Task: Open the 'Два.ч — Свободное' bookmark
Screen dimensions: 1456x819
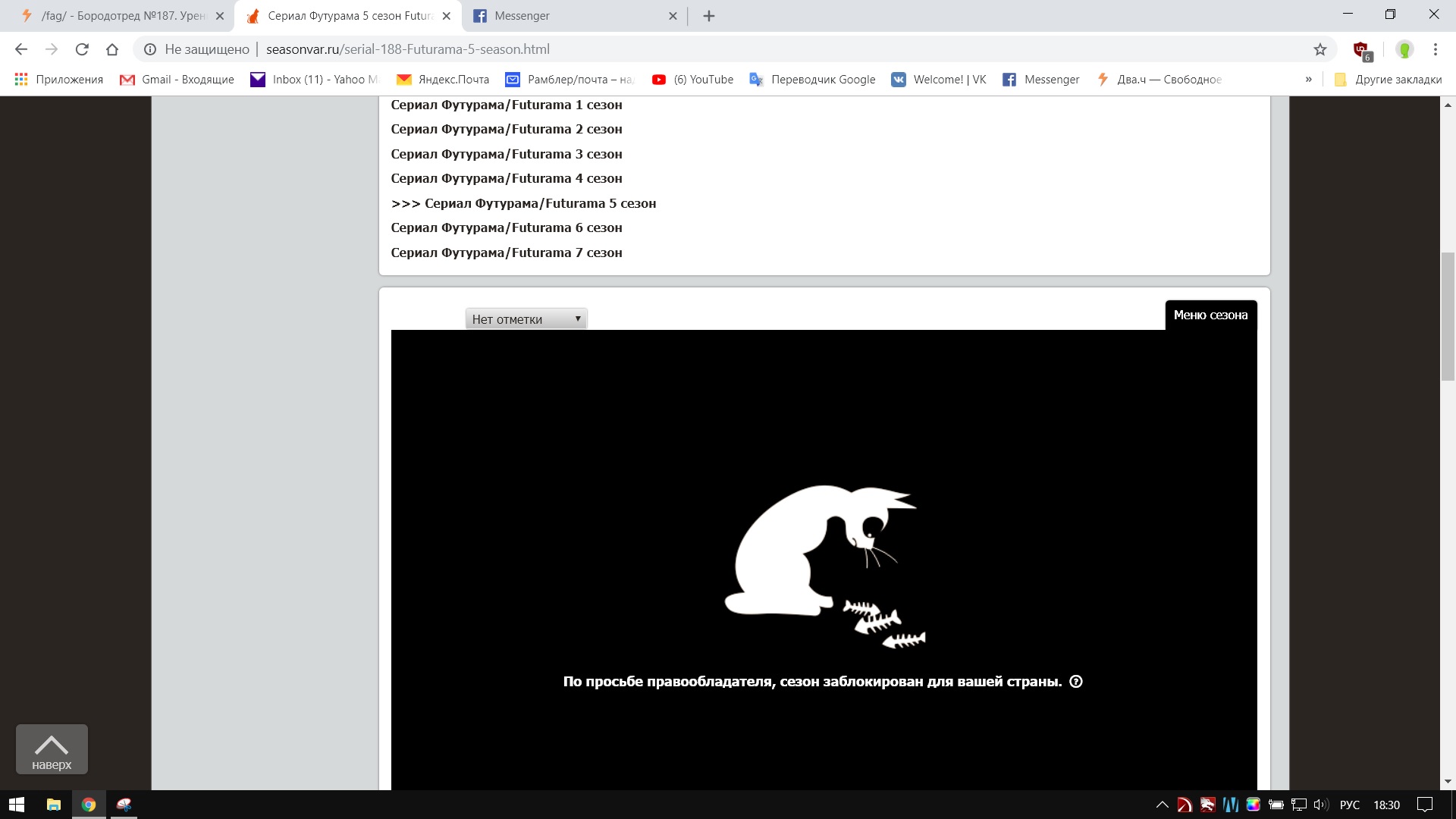Action: tap(1159, 80)
